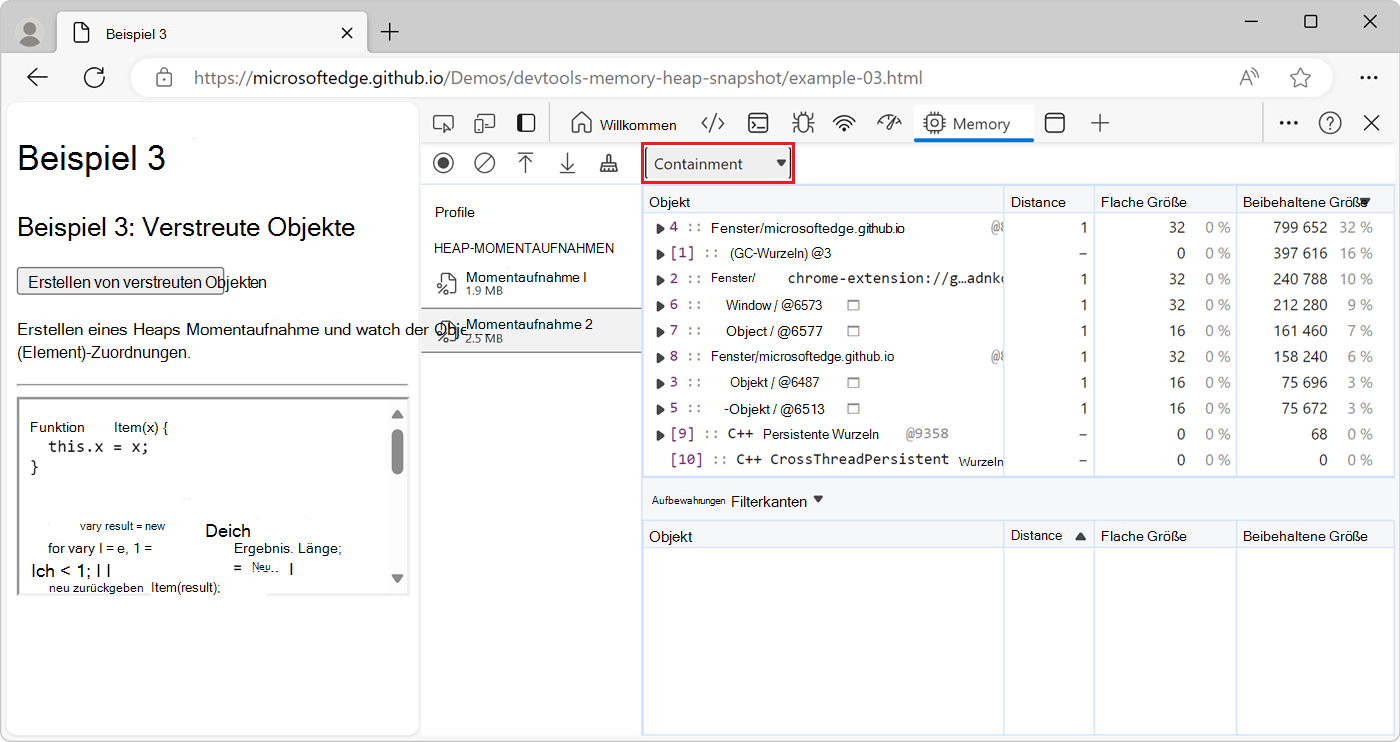Click the load profile upload arrow icon
The height and width of the screenshot is (742, 1400).
[526, 163]
